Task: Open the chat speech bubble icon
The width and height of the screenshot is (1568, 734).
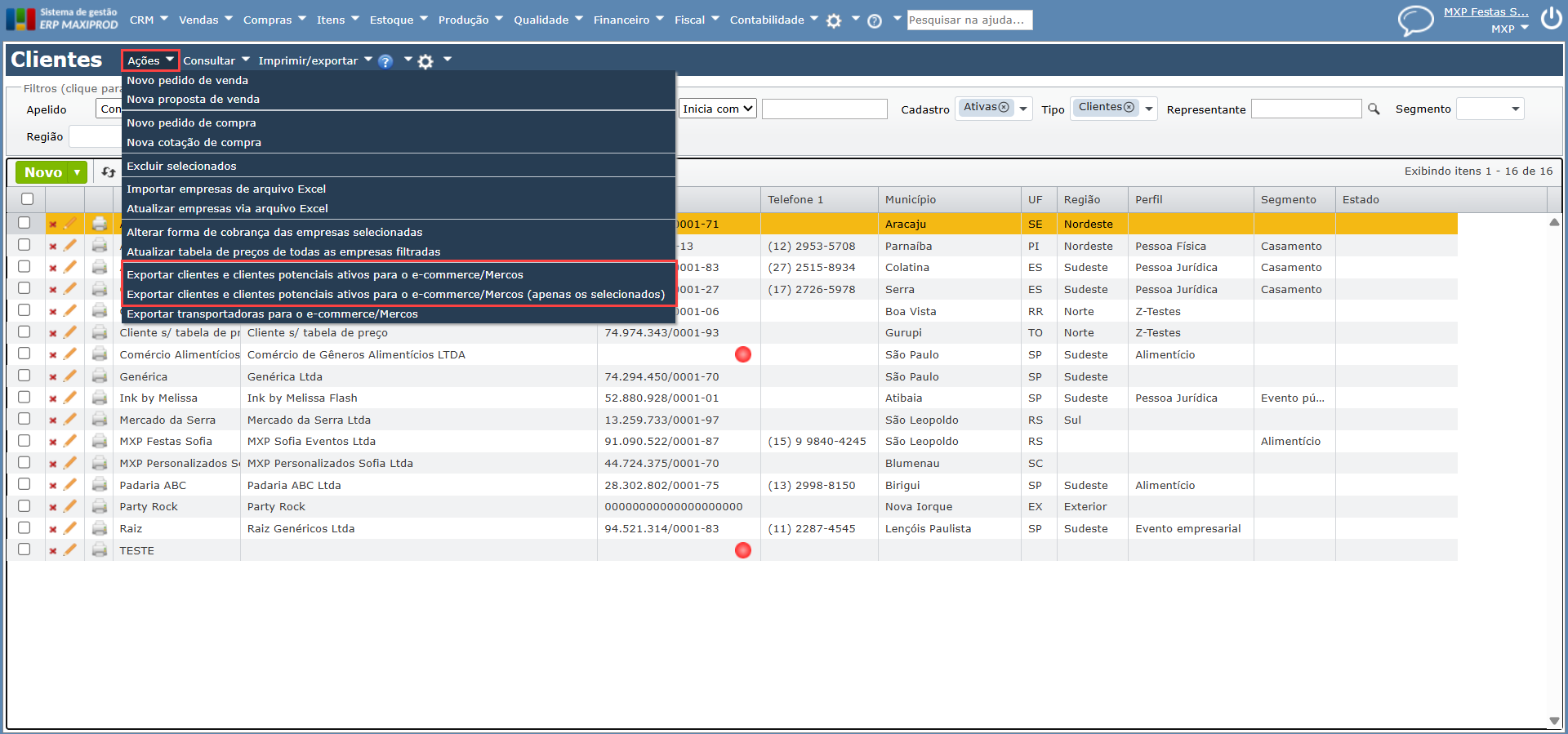Action: [x=1415, y=20]
